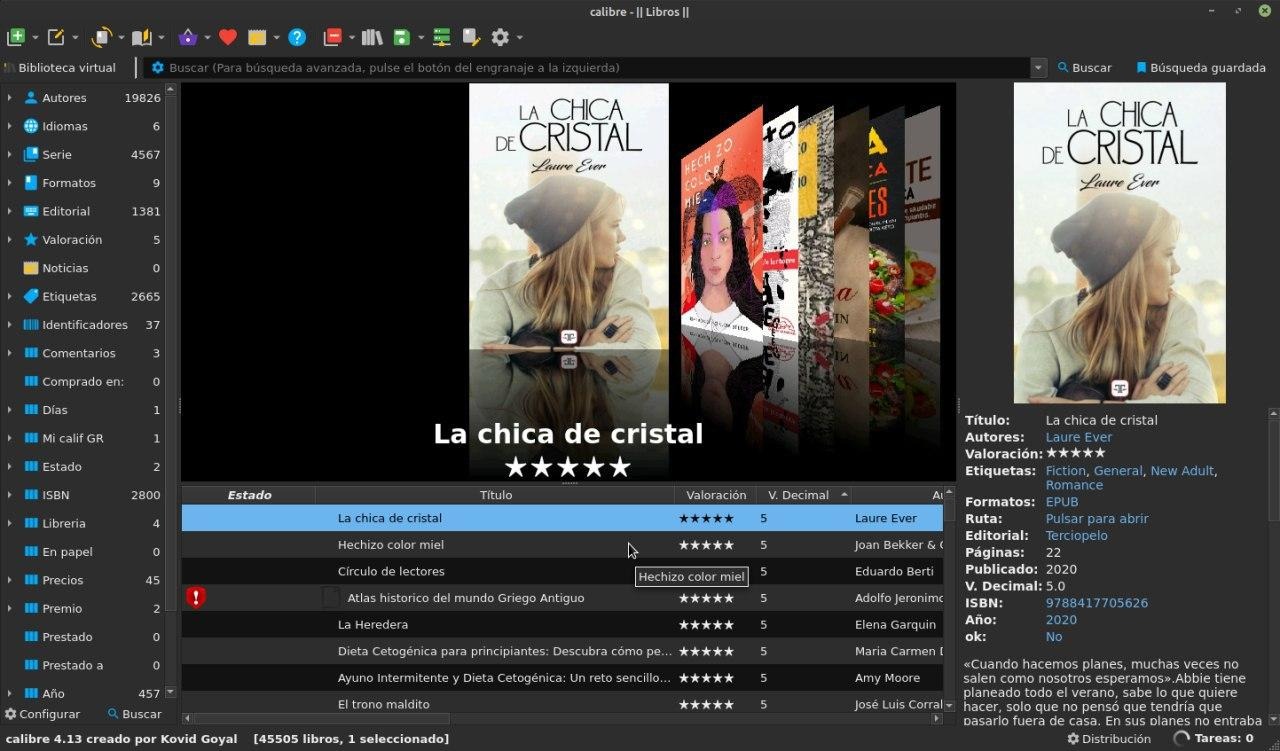Expand the Autores category
1280x751 pixels.
point(10,98)
